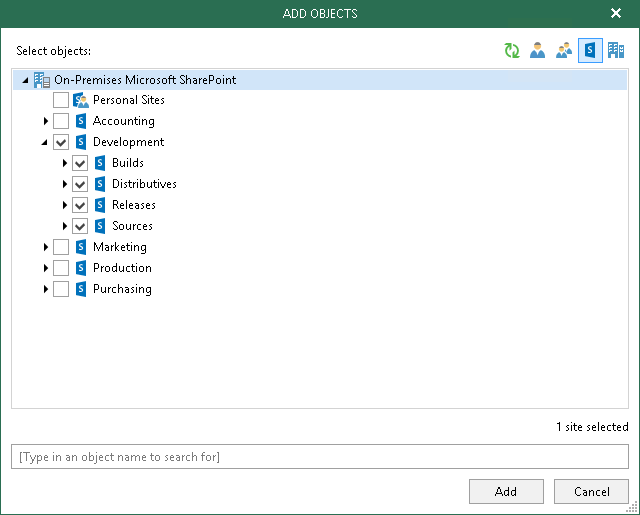Click the Cancel button

tap(592, 491)
